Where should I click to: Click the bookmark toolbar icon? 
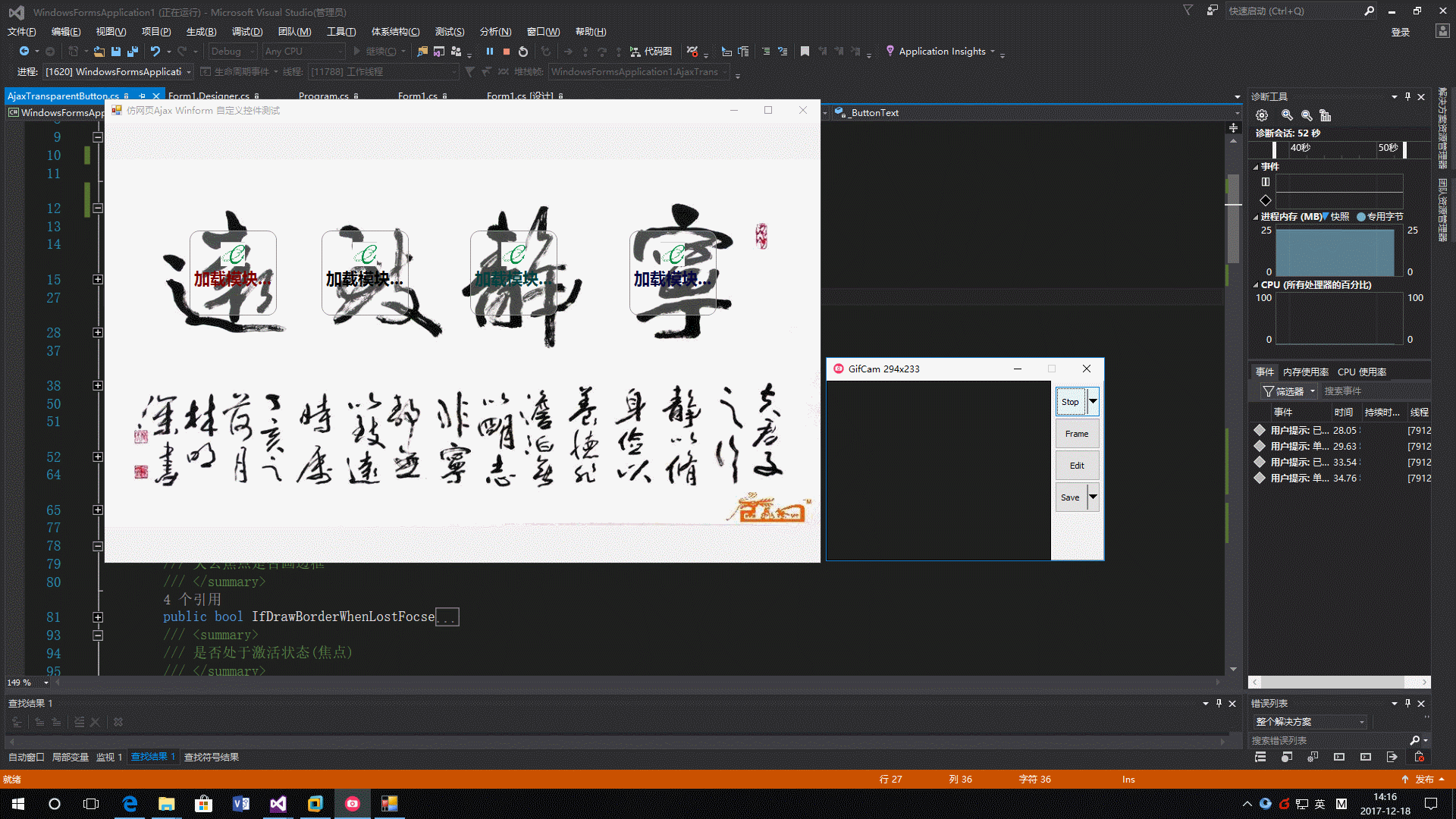(x=805, y=52)
